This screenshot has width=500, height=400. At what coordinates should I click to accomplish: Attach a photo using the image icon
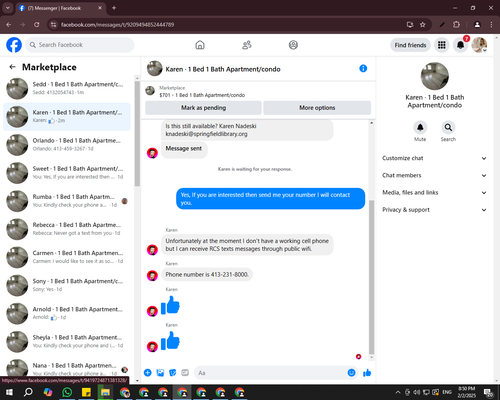[x=160, y=373]
